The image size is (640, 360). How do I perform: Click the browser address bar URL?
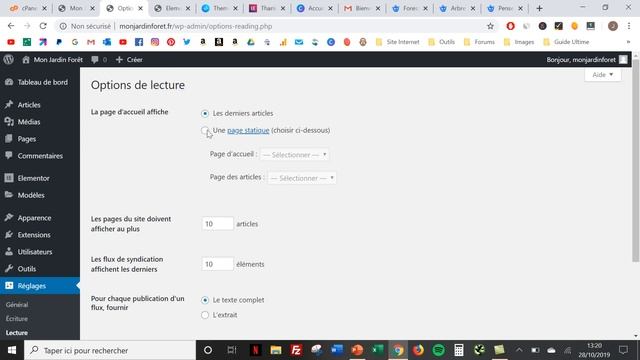click(x=196, y=26)
